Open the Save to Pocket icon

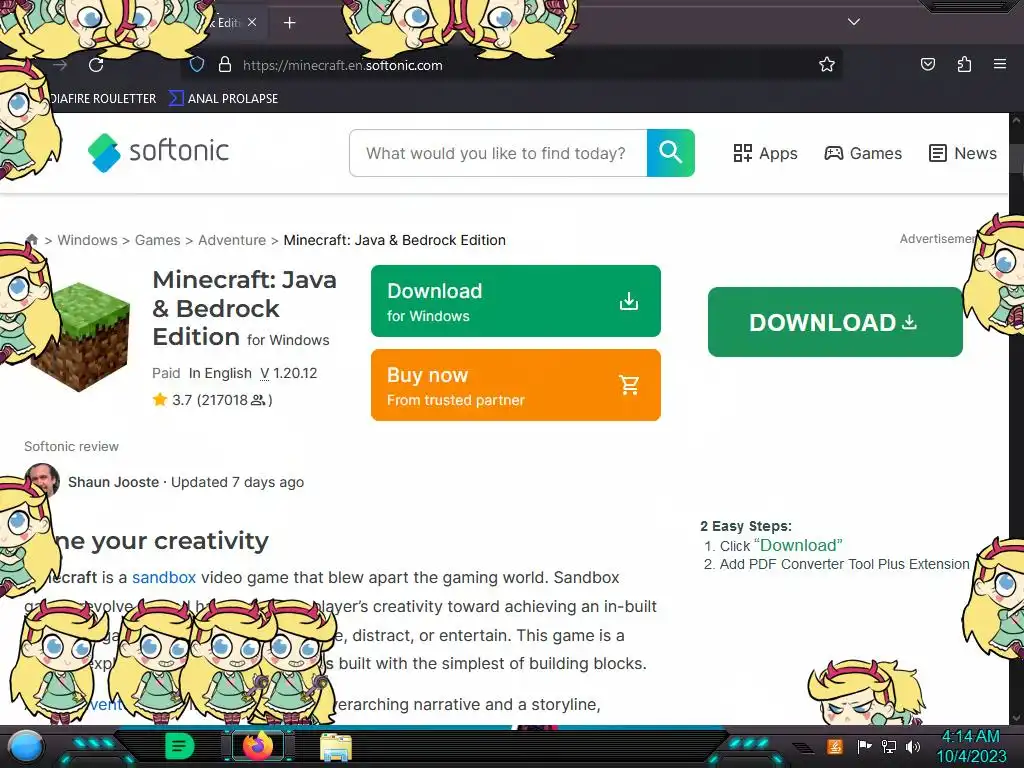(927, 64)
